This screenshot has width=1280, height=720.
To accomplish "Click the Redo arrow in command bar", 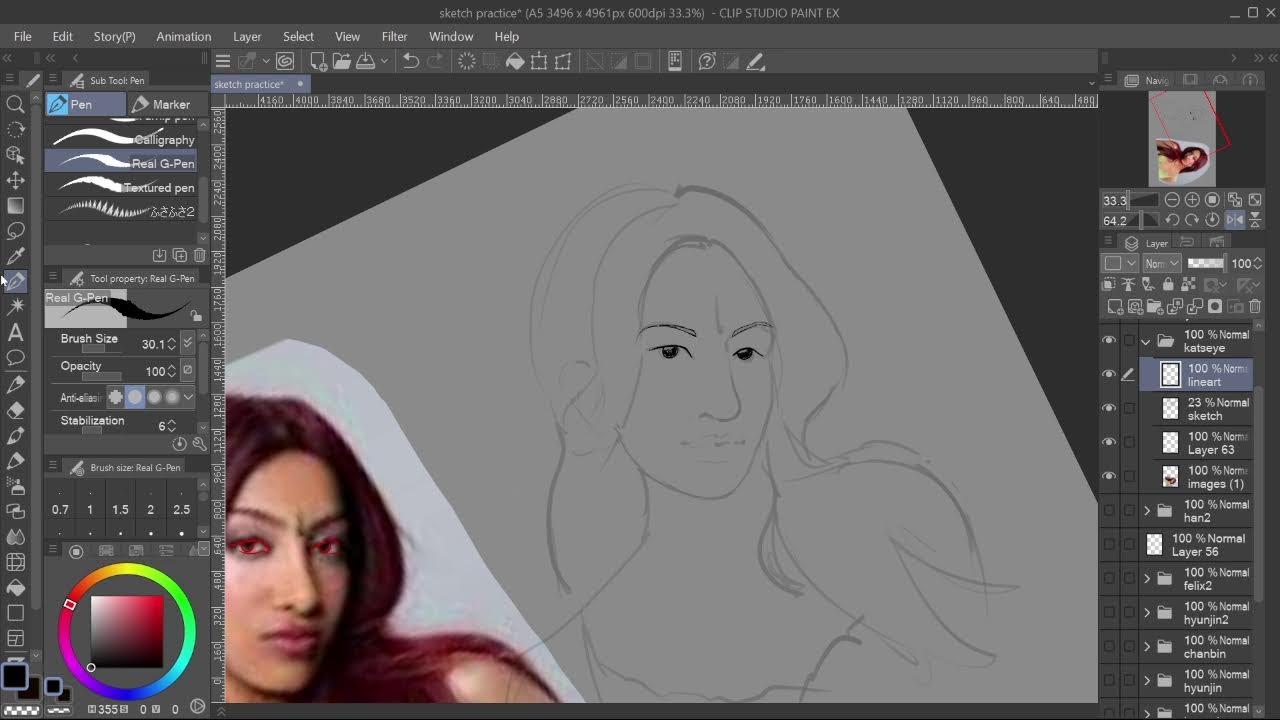I will (435, 62).
